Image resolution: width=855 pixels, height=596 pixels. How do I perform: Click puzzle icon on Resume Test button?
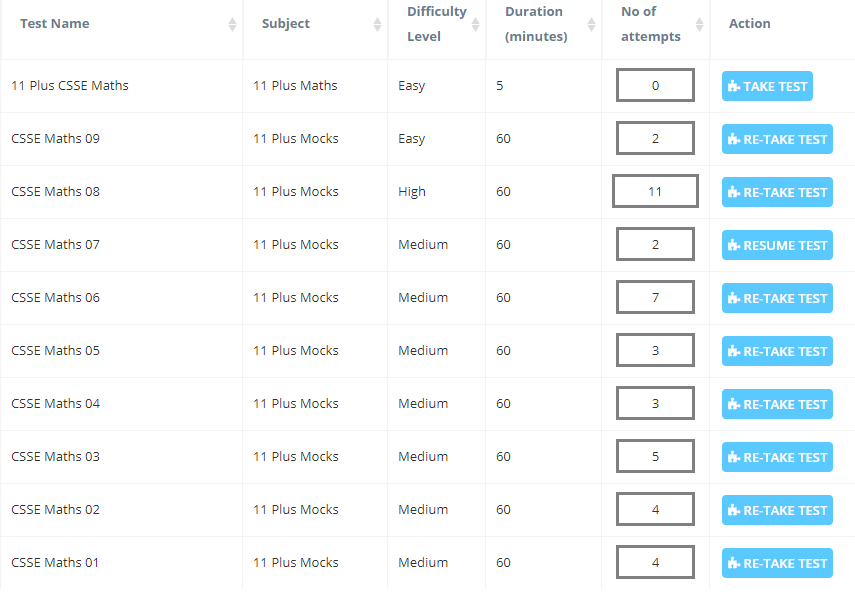point(734,245)
